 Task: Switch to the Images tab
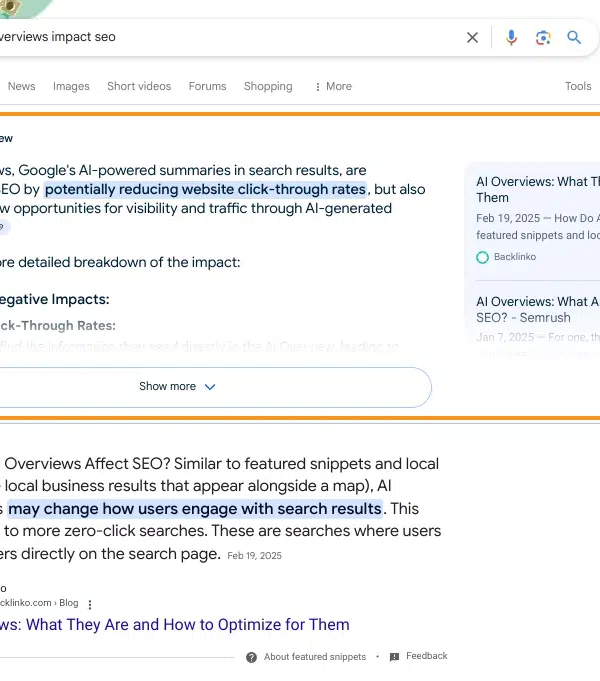point(71,86)
